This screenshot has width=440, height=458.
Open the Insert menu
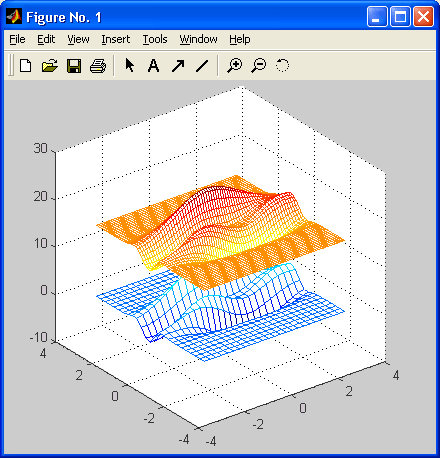[116, 39]
